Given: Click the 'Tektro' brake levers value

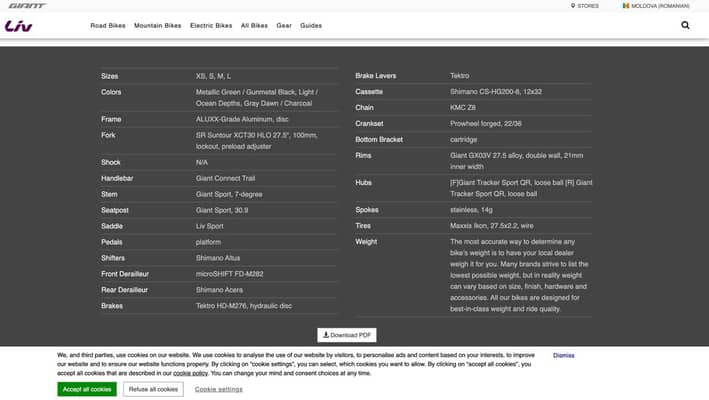Looking at the screenshot, I should [459, 75].
